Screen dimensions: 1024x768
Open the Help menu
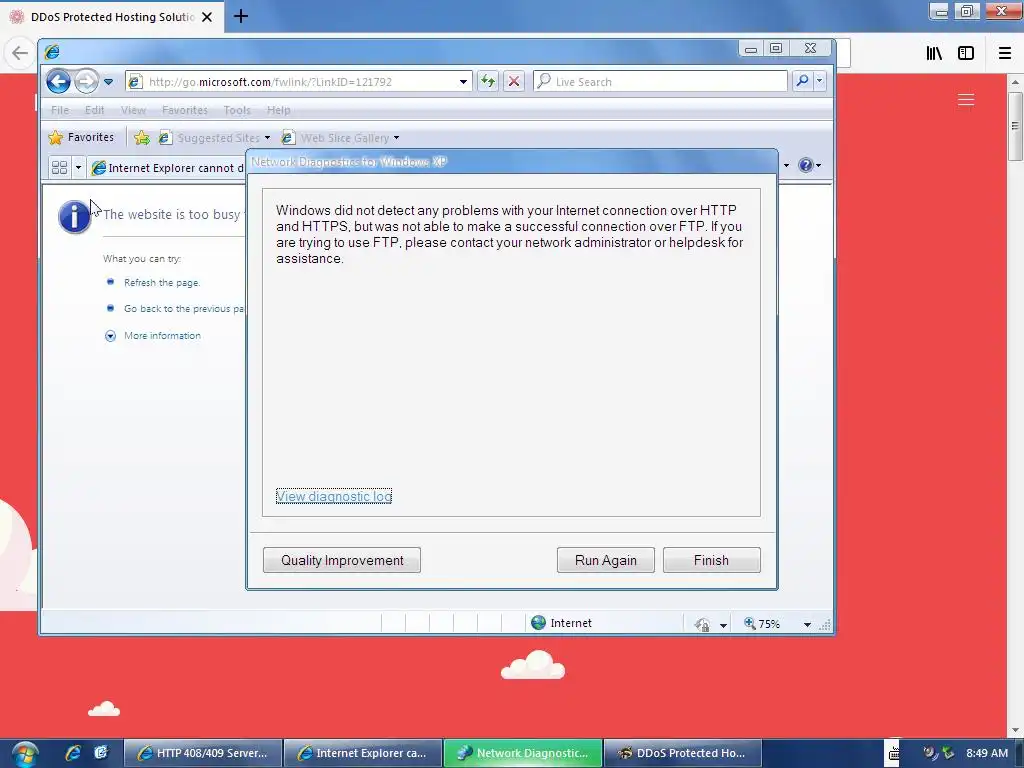click(x=278, y=110)
